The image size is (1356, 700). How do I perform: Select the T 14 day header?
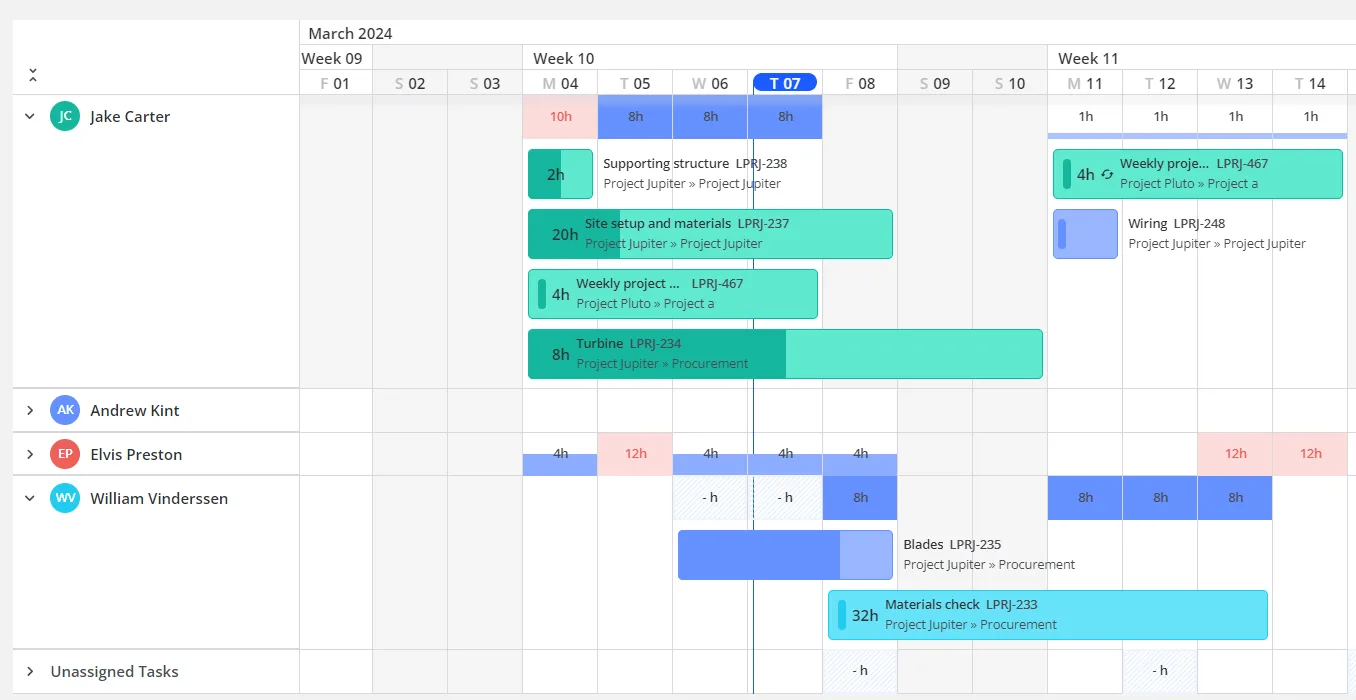(x=1310, y=83)
